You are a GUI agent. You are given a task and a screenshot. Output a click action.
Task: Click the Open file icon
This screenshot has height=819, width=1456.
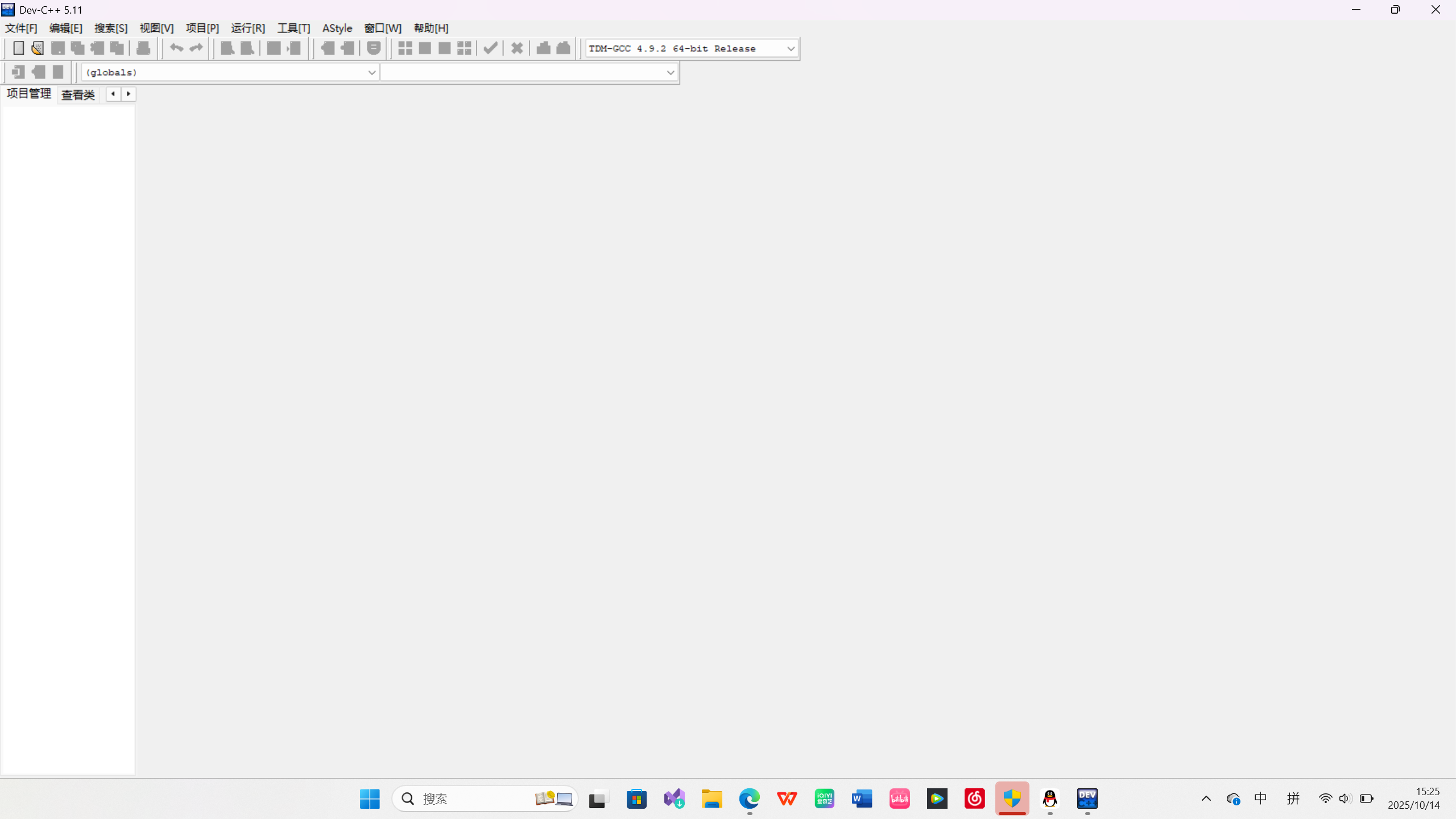38,48
